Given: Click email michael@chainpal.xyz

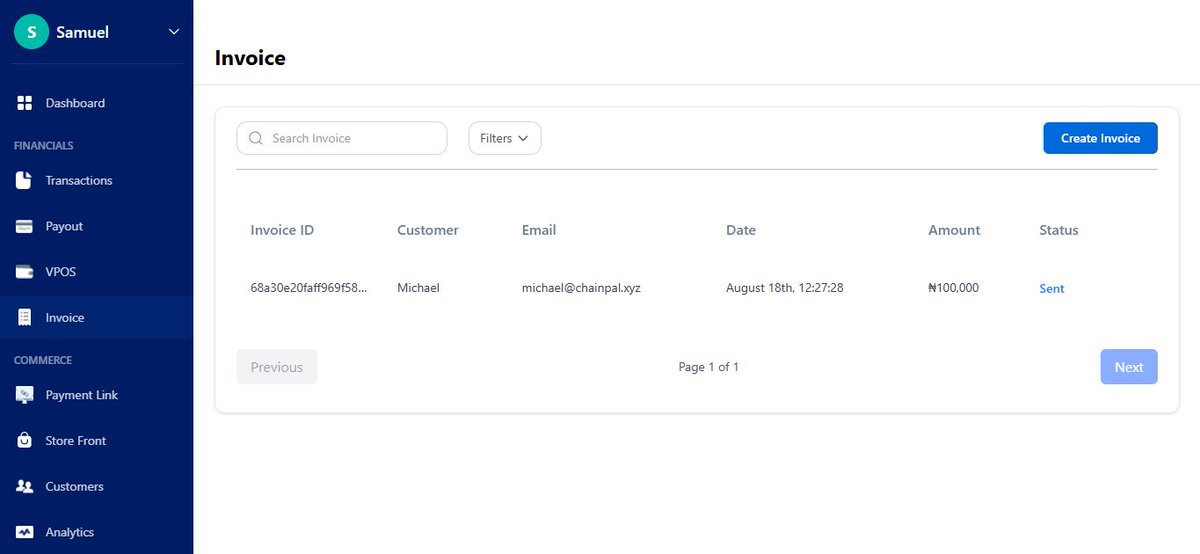Looking at the screenshot, I should (x=581, y=288).
